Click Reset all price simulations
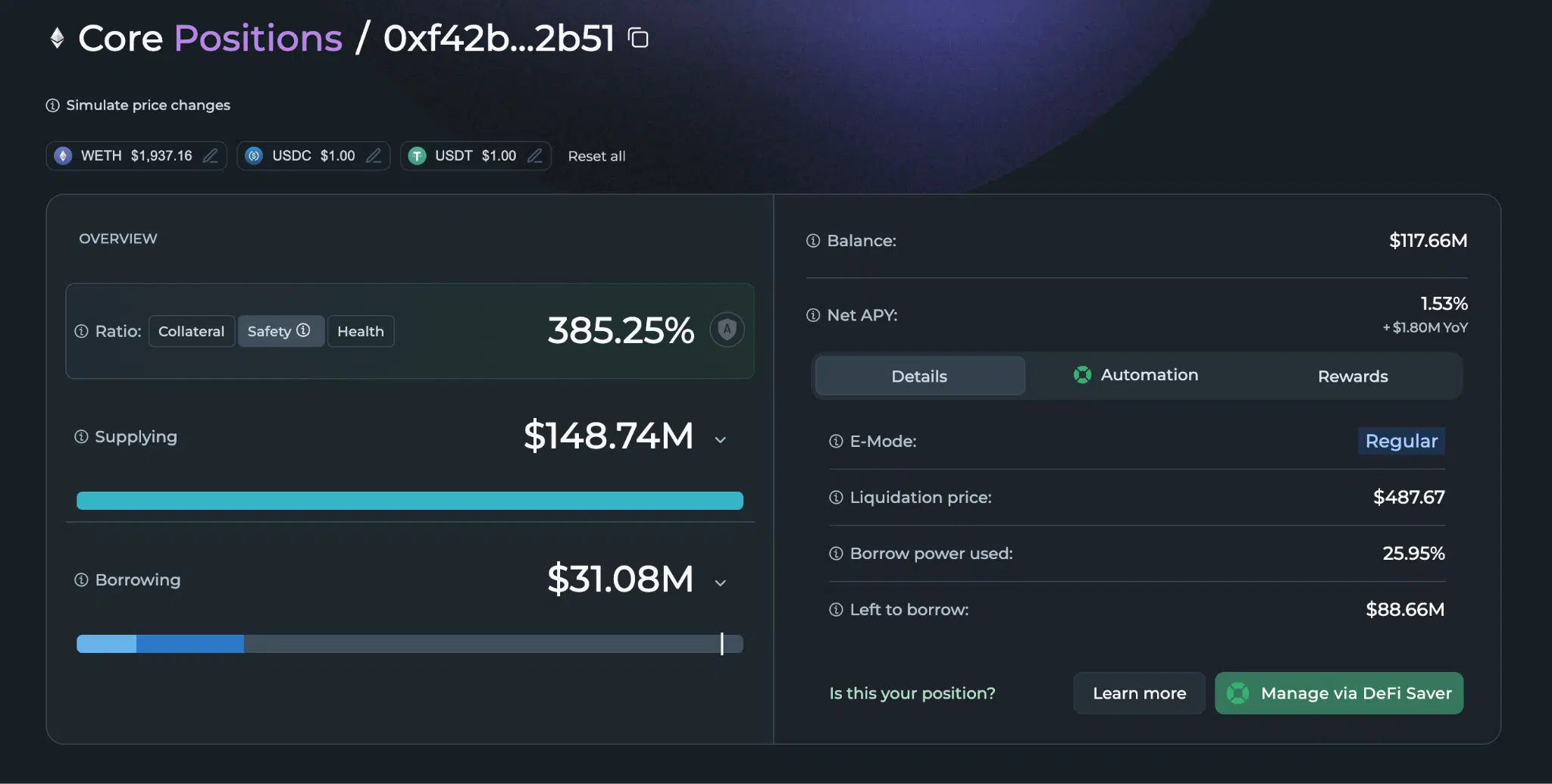1552x784 pixels. [x=596, y=156]
